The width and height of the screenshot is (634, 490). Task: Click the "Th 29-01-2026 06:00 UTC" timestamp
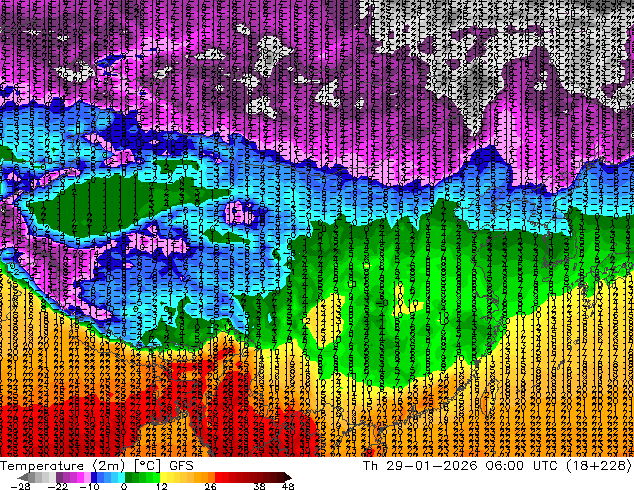tap(462, 466)
